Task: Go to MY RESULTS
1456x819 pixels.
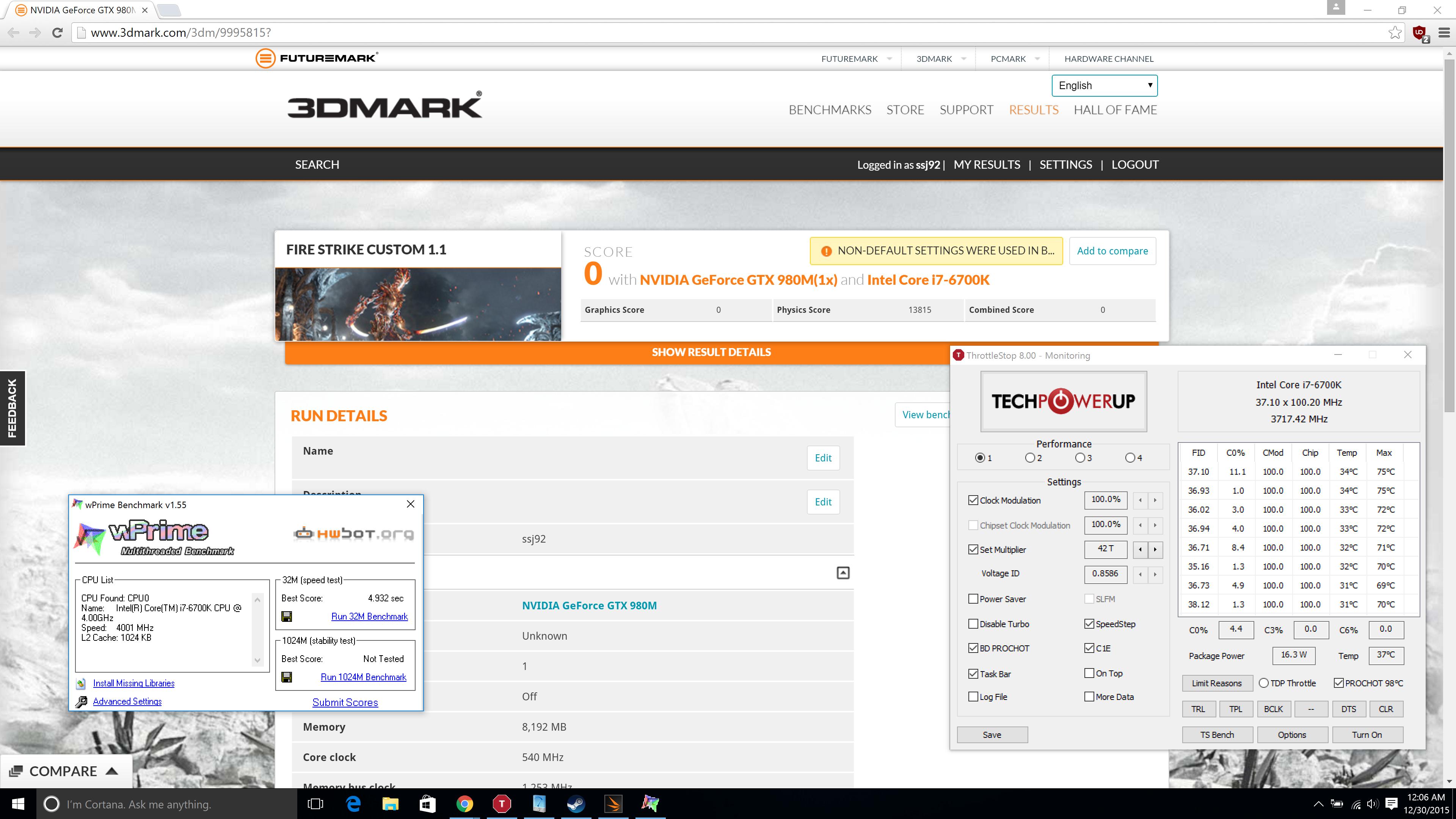Action: coord(986,165)
